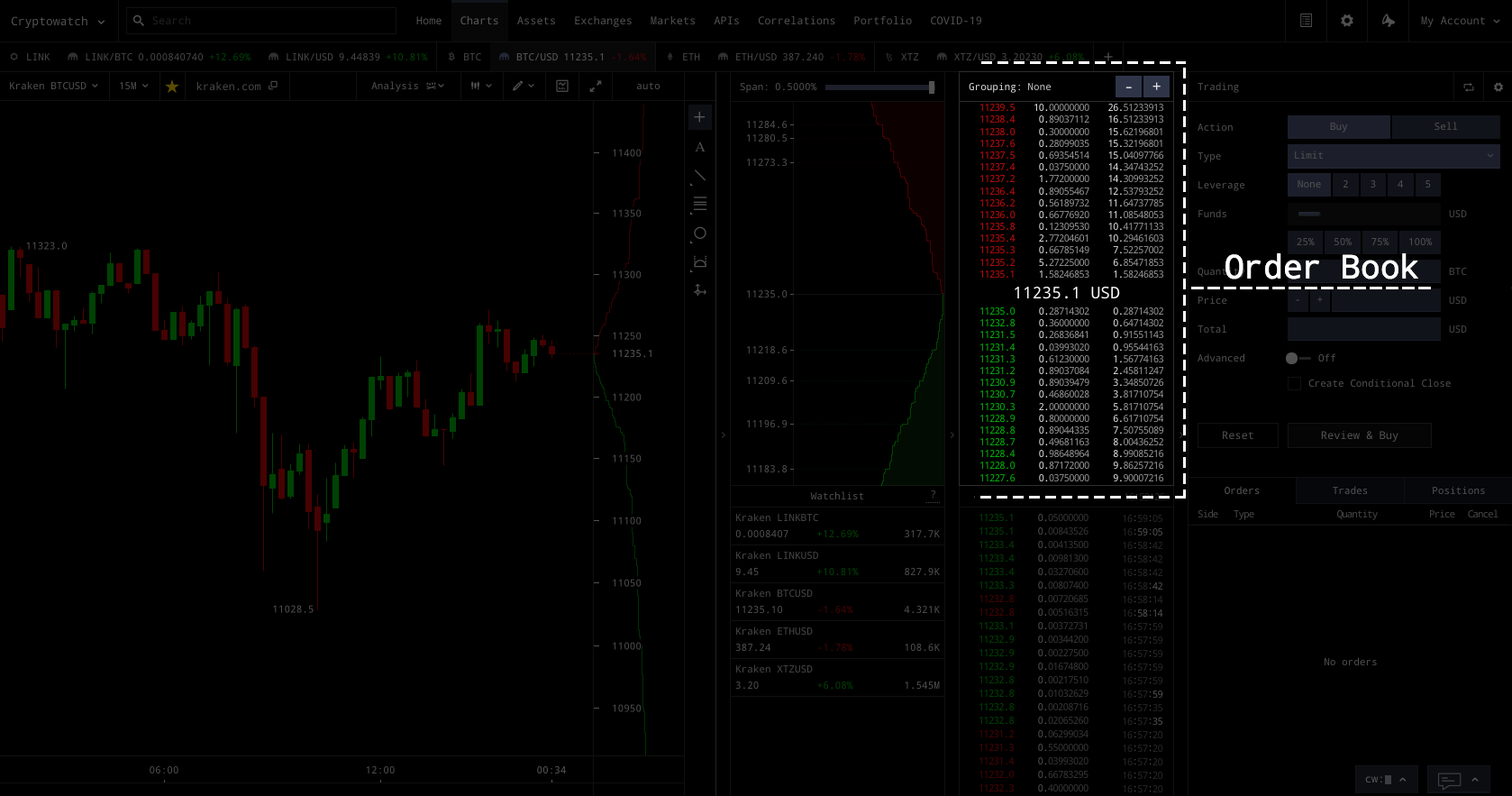Open the settings gear in top bar
The image size is (1512, 796).
[x=1347, y=20]
